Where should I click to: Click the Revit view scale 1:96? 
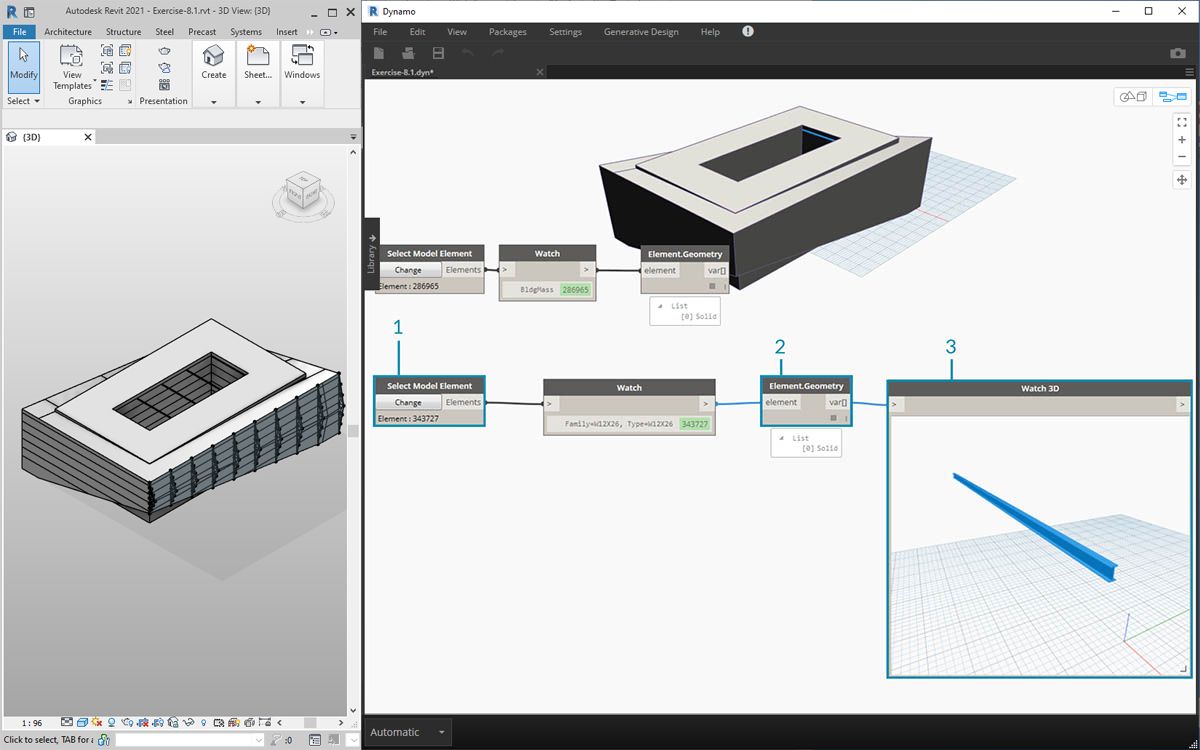click(32, 723)
